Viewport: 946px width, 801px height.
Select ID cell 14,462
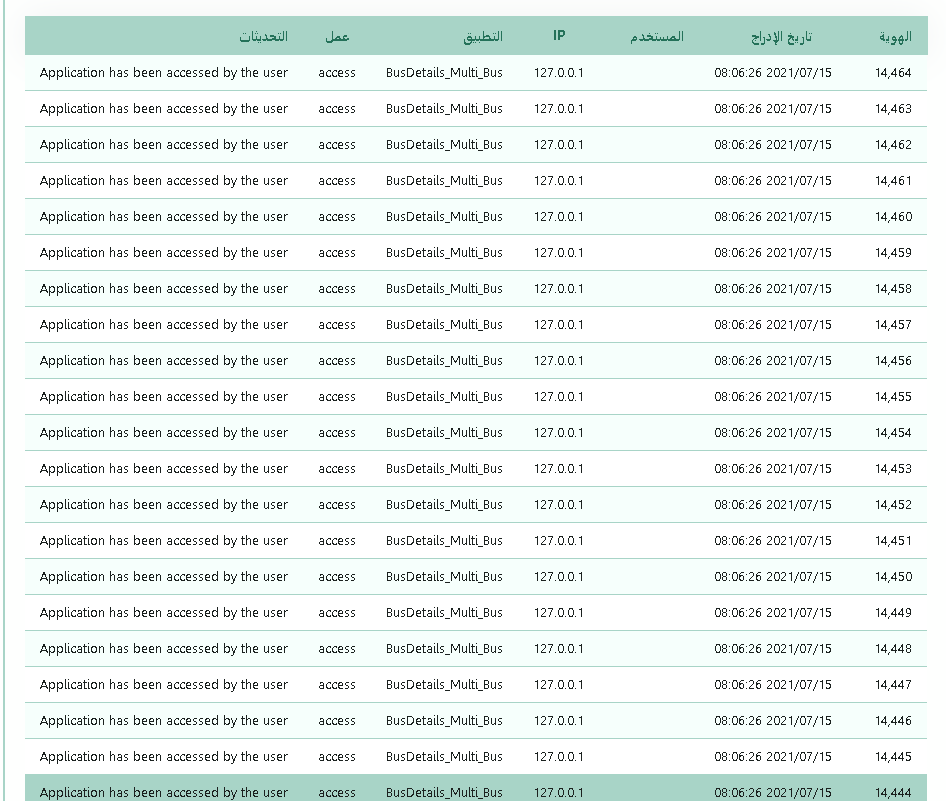click(894, 145)
